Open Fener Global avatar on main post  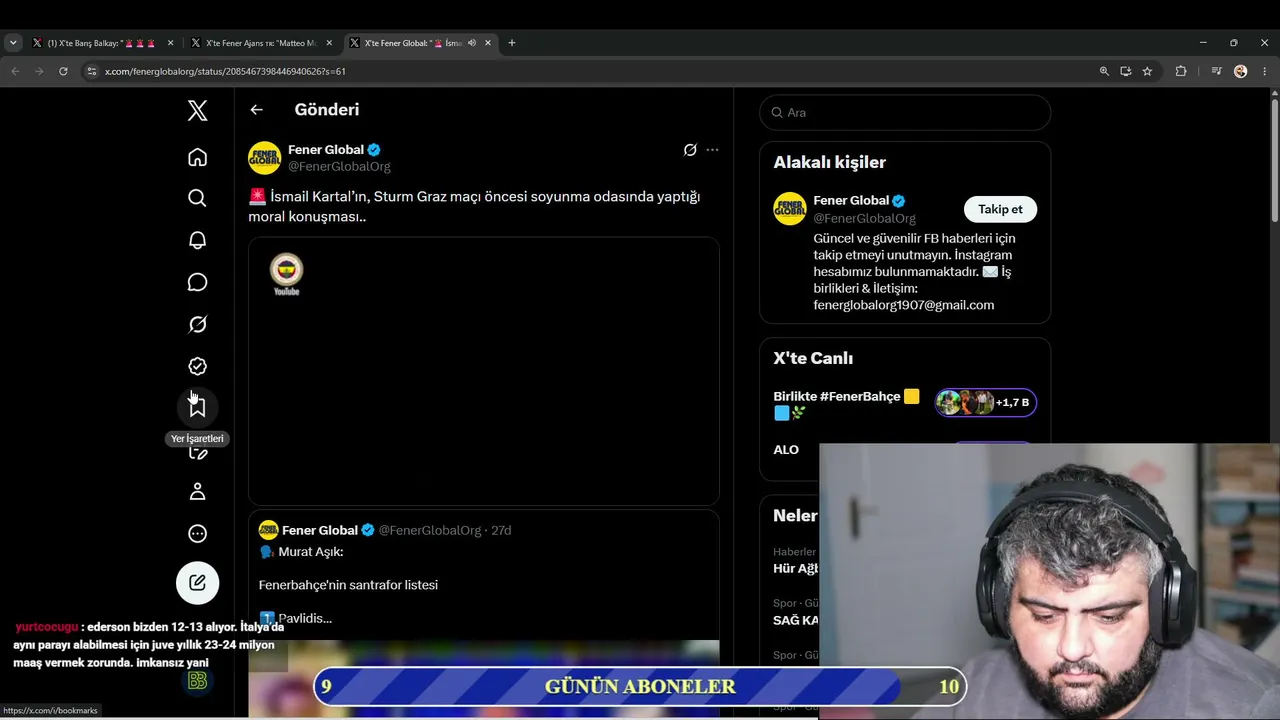pyautogui.click(x=265, y=158)
